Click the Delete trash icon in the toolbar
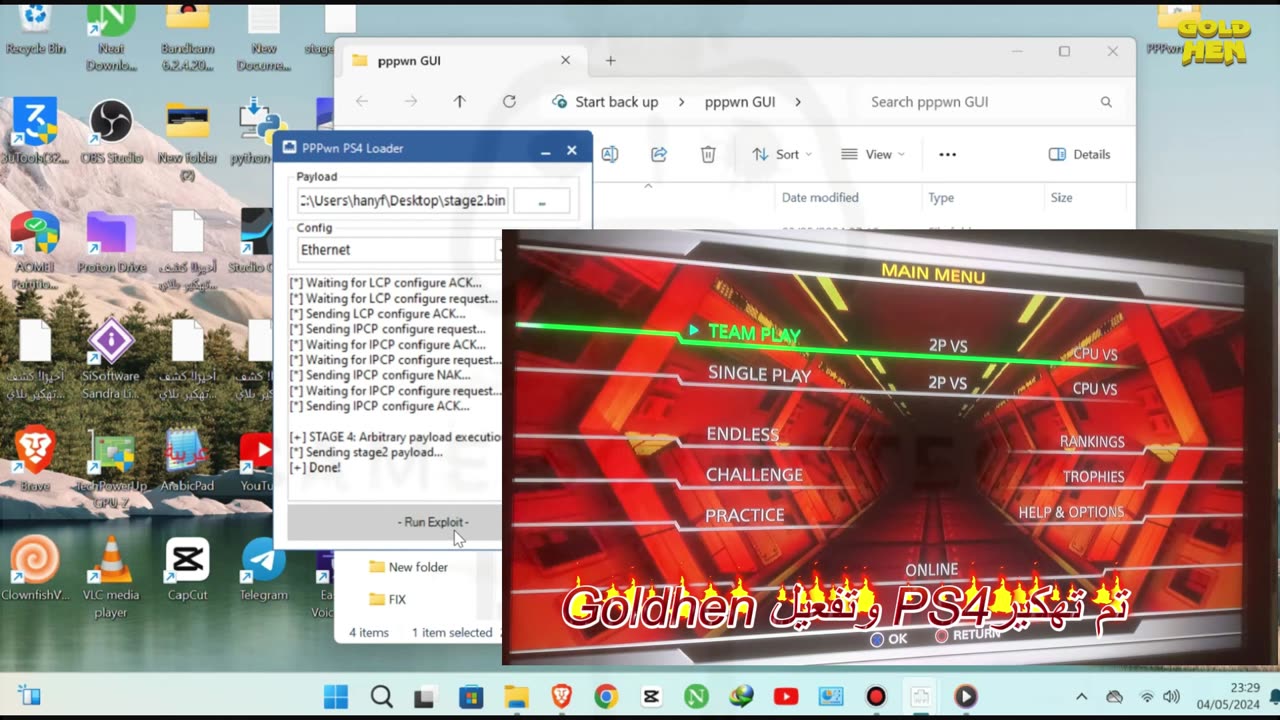 tap(708, 154)
